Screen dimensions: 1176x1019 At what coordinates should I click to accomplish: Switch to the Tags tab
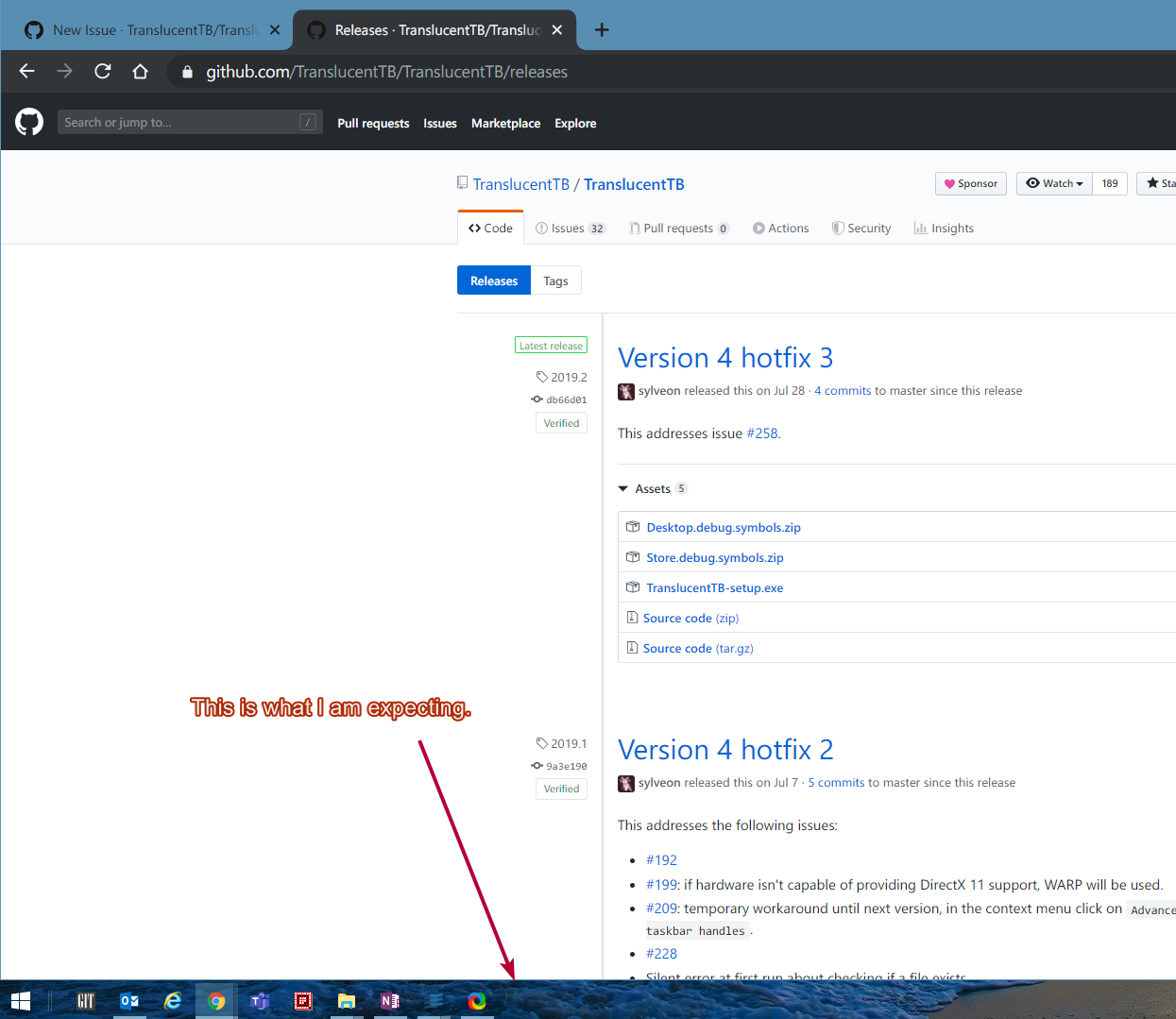click(555, 280)
